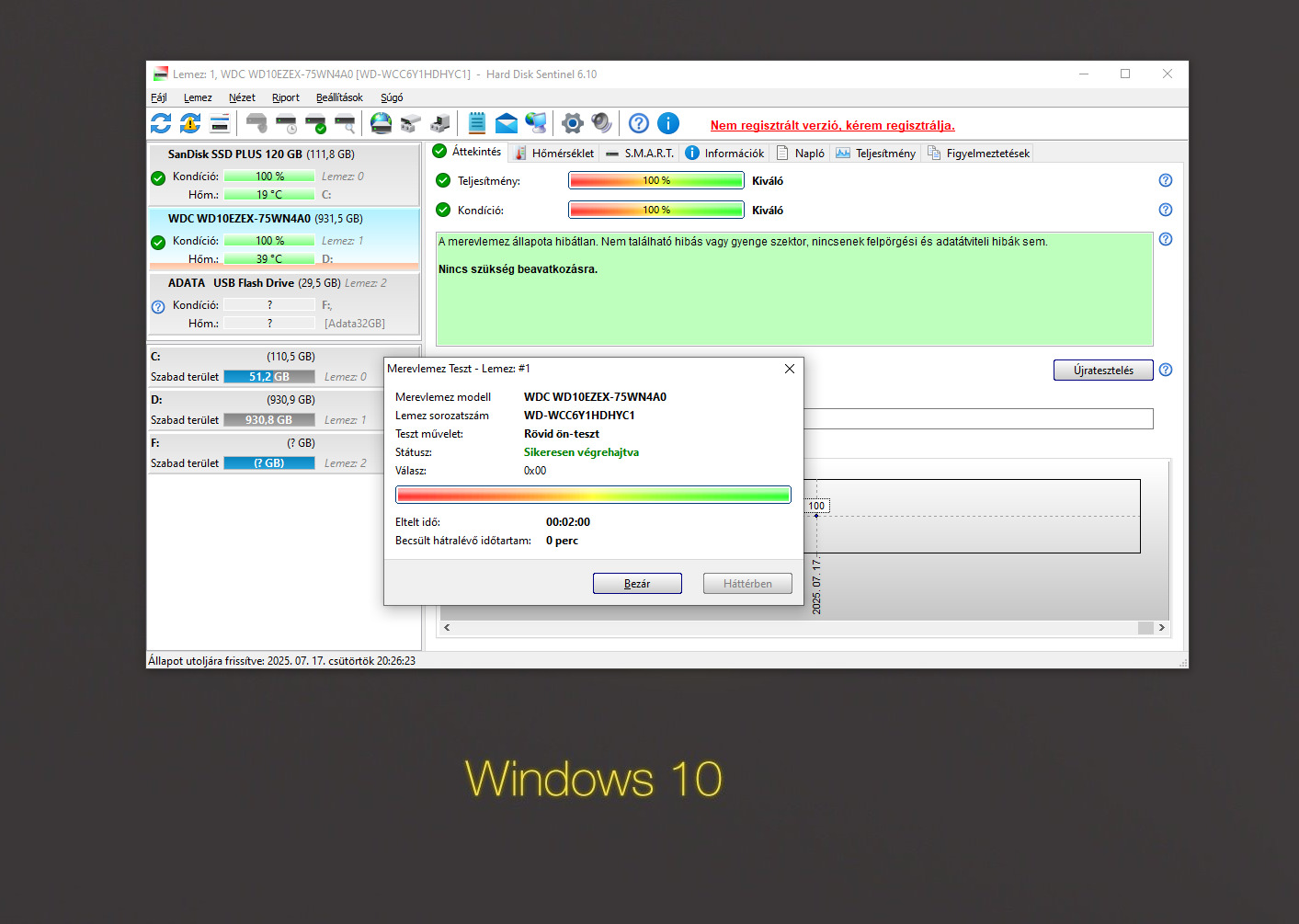1299x924 pixels.
Task: Click the Háttérben button in test dialog
Action: point(747,584)
